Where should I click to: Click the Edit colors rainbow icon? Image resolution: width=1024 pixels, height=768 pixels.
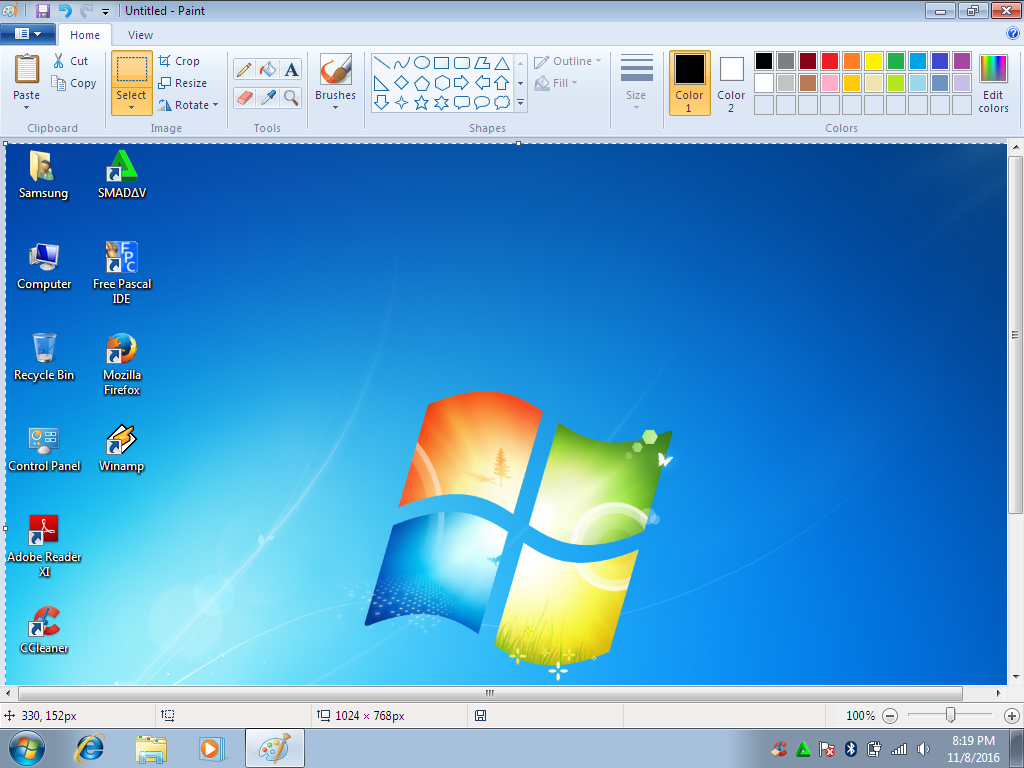tap(993, 68)
